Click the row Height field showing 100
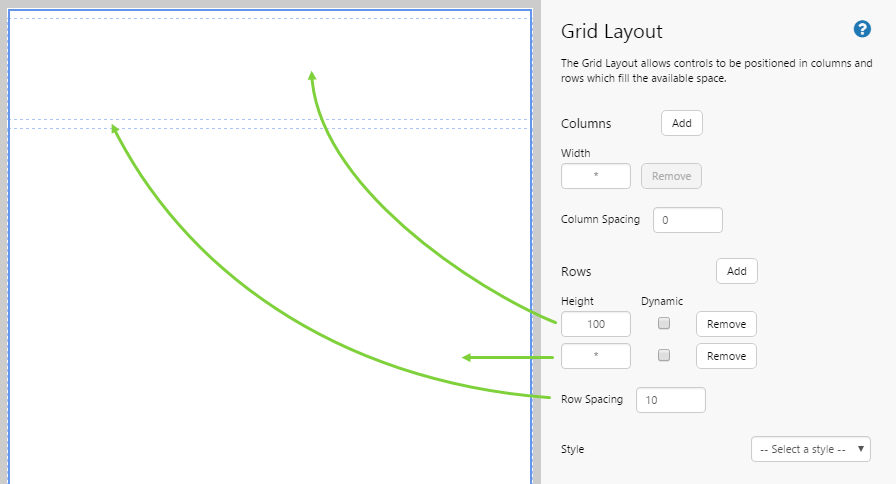Image resolution: width=896 pixels, height=484 pixels. click(596, 324)
